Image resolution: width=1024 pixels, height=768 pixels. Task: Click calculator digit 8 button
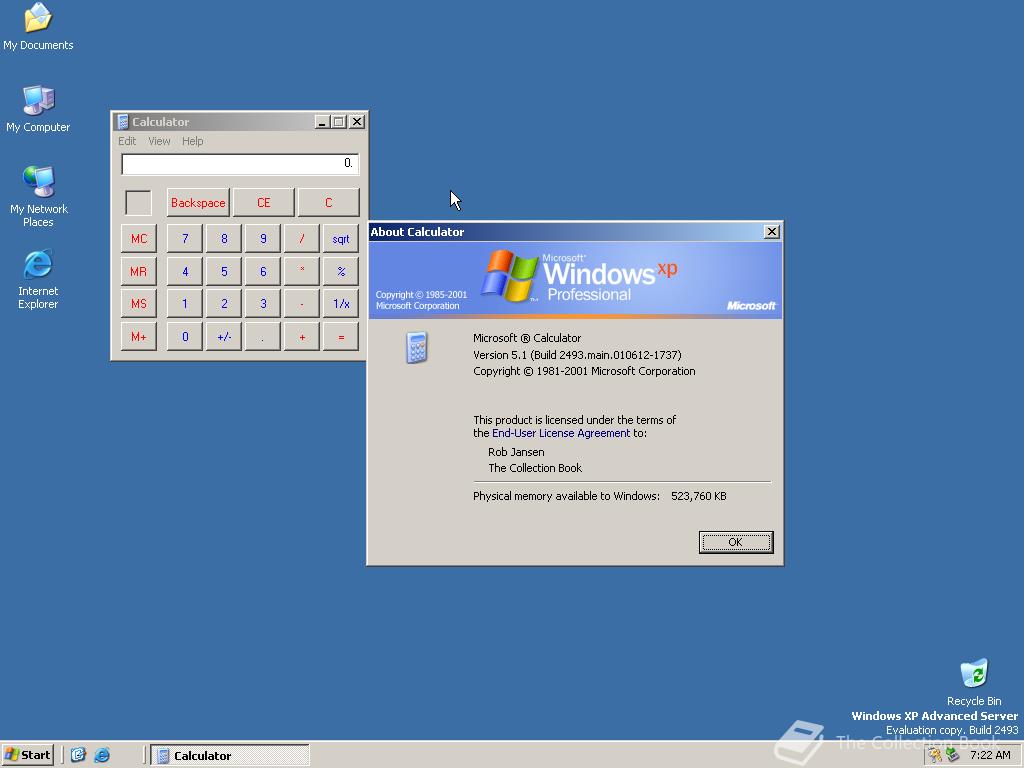click(x=224, y=238)
